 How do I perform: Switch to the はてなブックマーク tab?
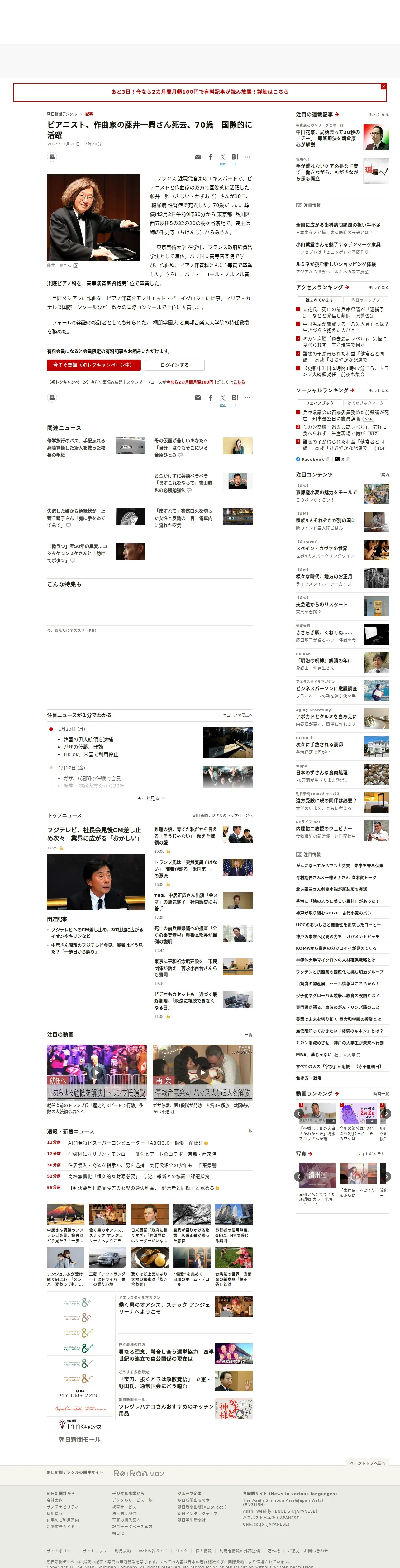pyautogui.click(x=365, y=403)
